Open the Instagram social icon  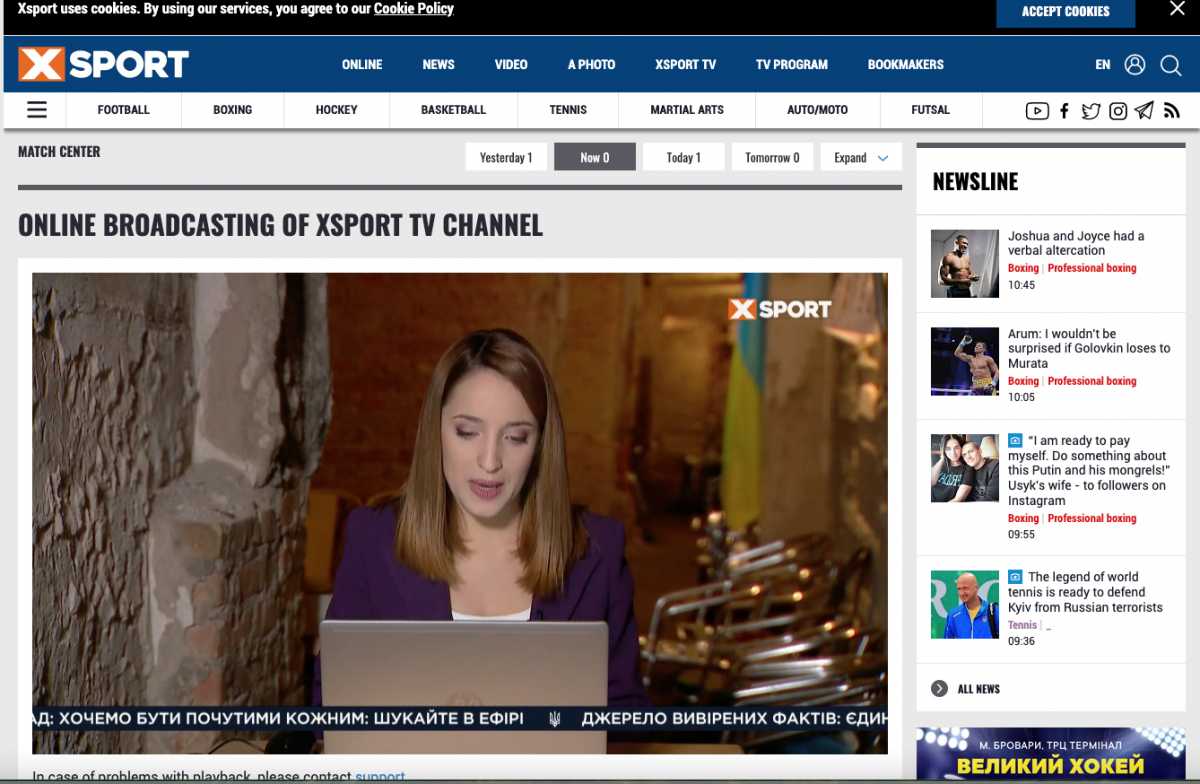click(x=1118, y=111)
